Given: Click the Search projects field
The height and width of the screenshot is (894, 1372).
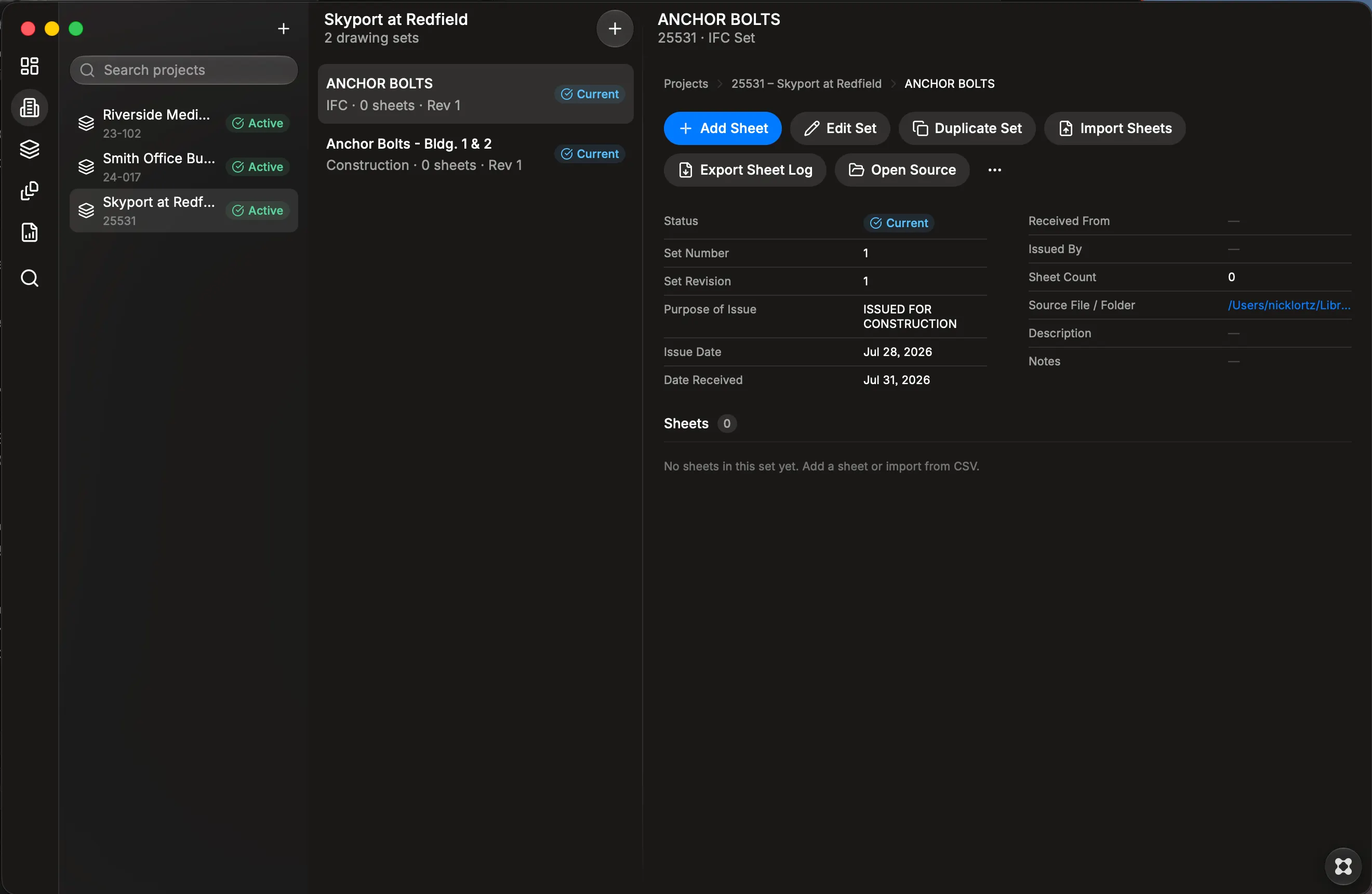Looking at the screenshot, I should [183, 70].
